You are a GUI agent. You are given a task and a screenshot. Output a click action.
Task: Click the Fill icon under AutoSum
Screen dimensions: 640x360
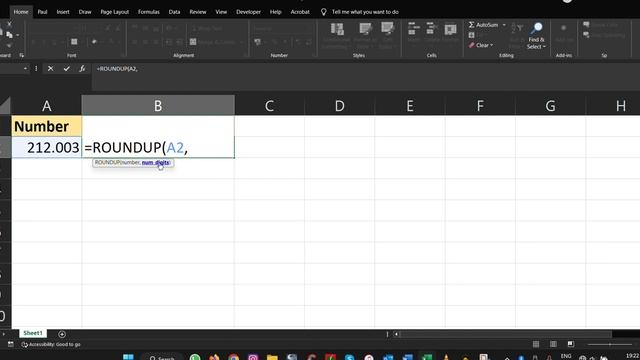pyautogui.click(x=471, y=35)
